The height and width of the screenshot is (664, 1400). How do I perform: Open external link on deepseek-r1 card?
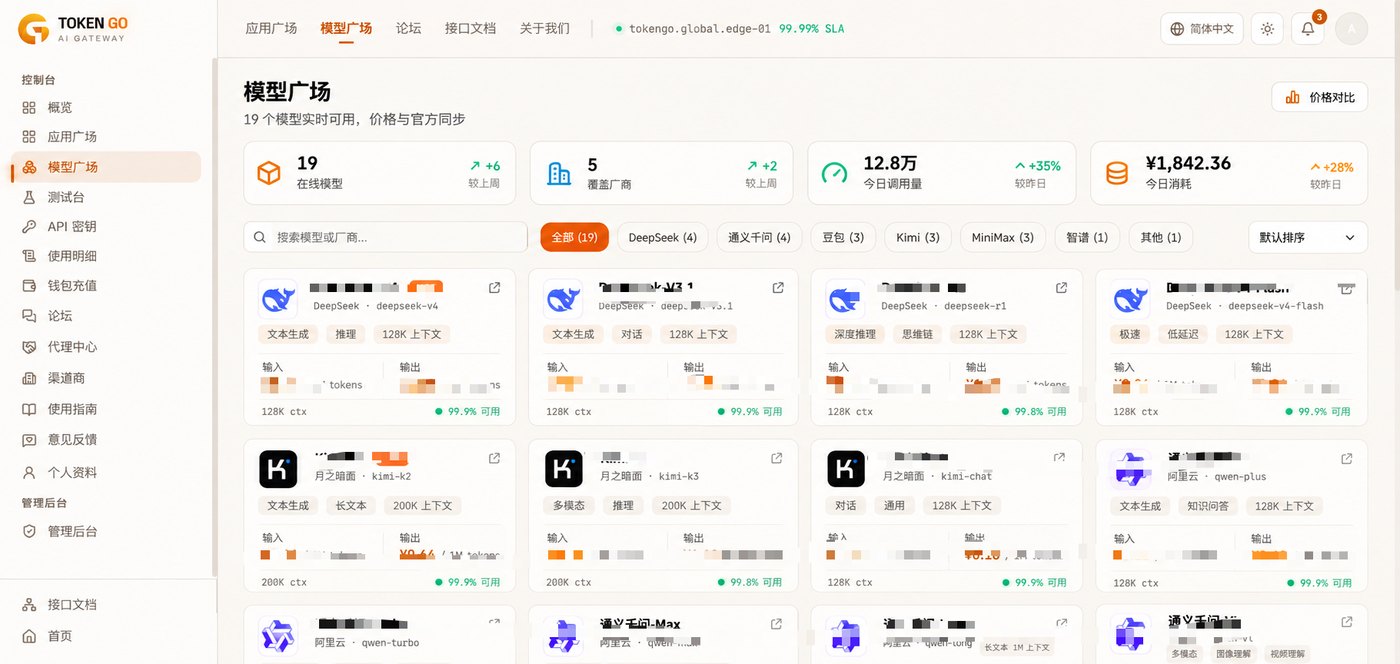tap(1061, 288)
